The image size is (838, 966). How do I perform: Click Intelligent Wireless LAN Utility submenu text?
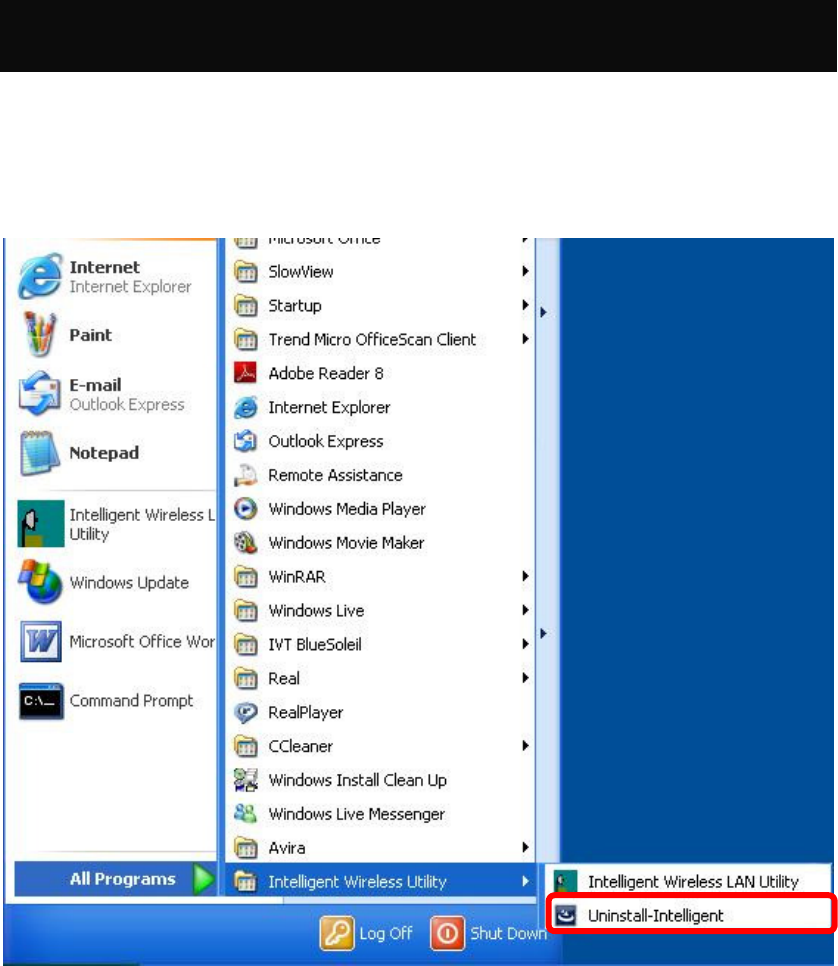693,882
